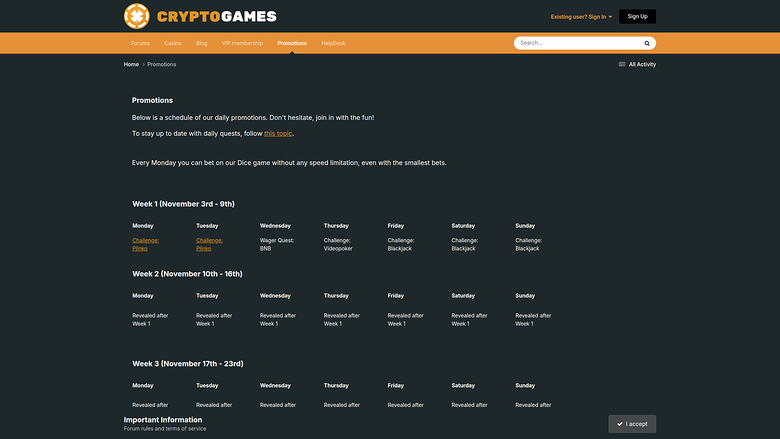Open the All Activity stream icon
The height and width of the screenshot is (439, 780).
coord(622,64)
